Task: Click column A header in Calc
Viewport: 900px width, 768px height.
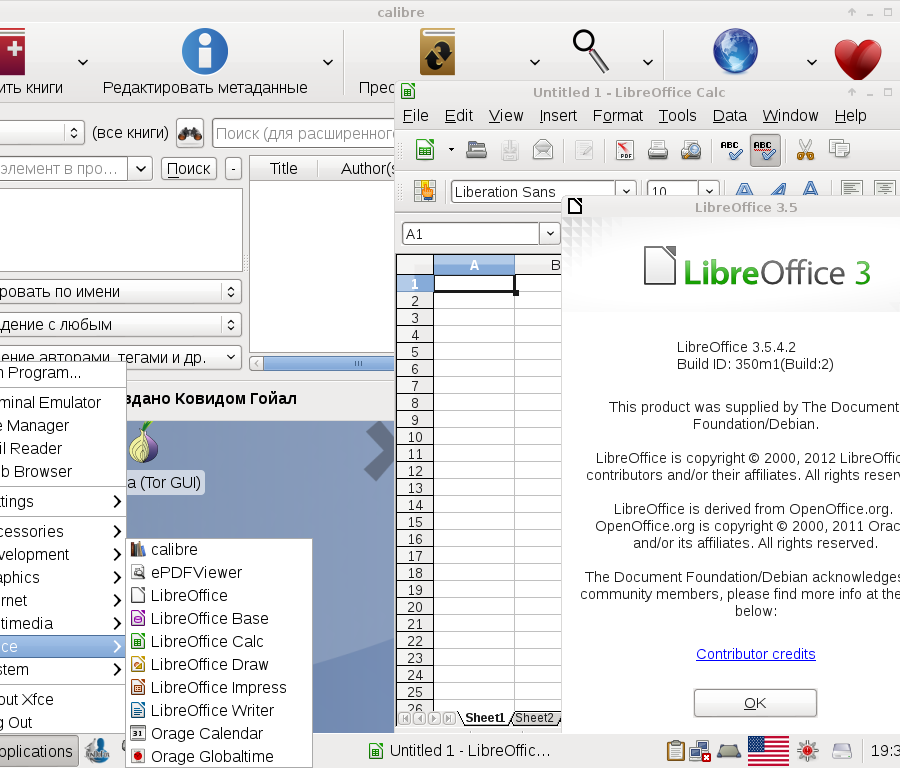Action: coord(474,265)
